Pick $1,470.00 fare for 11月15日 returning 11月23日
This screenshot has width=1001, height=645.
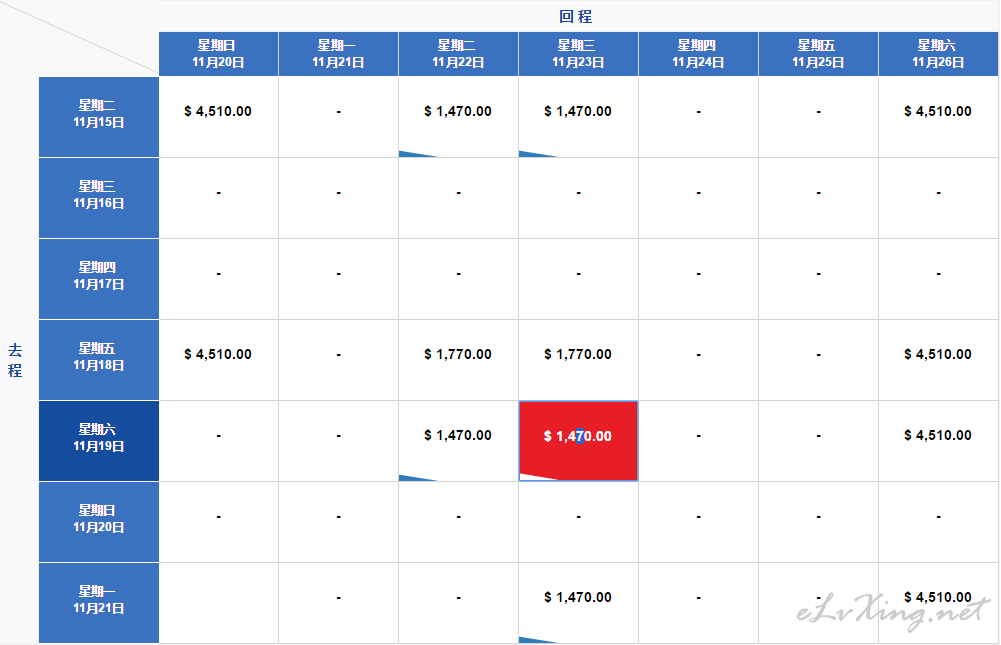(x=578, y=117)
